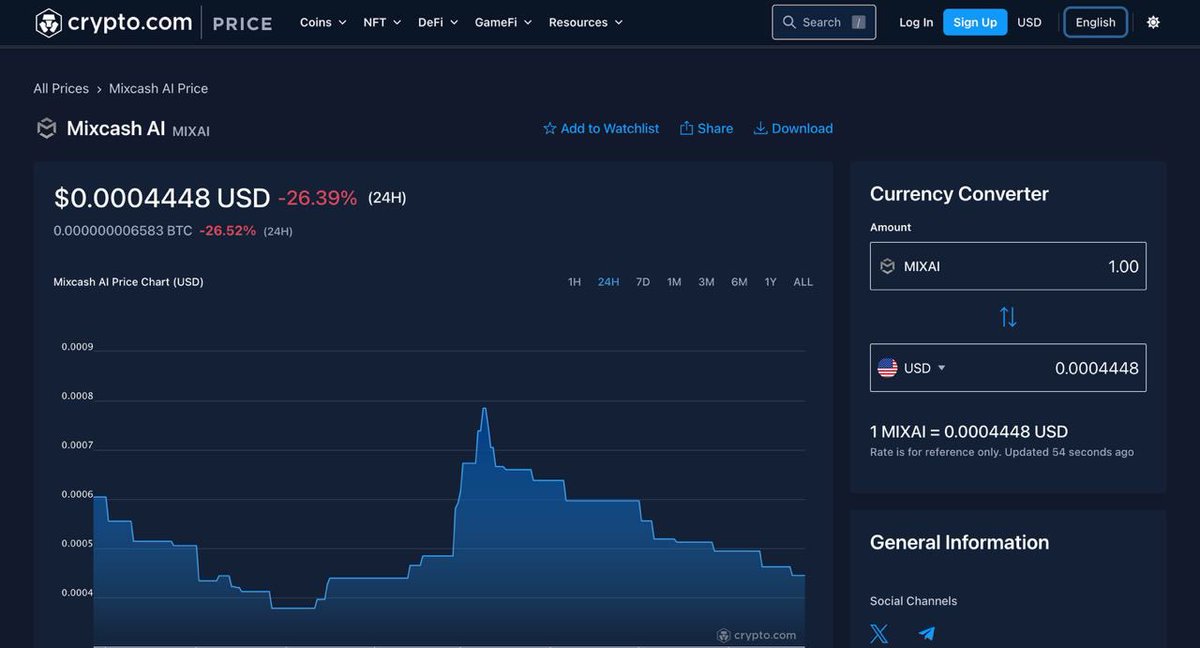Viewport: 1200px width, 648px height.
Task: Expand the GameFi menu
Action: point(503,22)
